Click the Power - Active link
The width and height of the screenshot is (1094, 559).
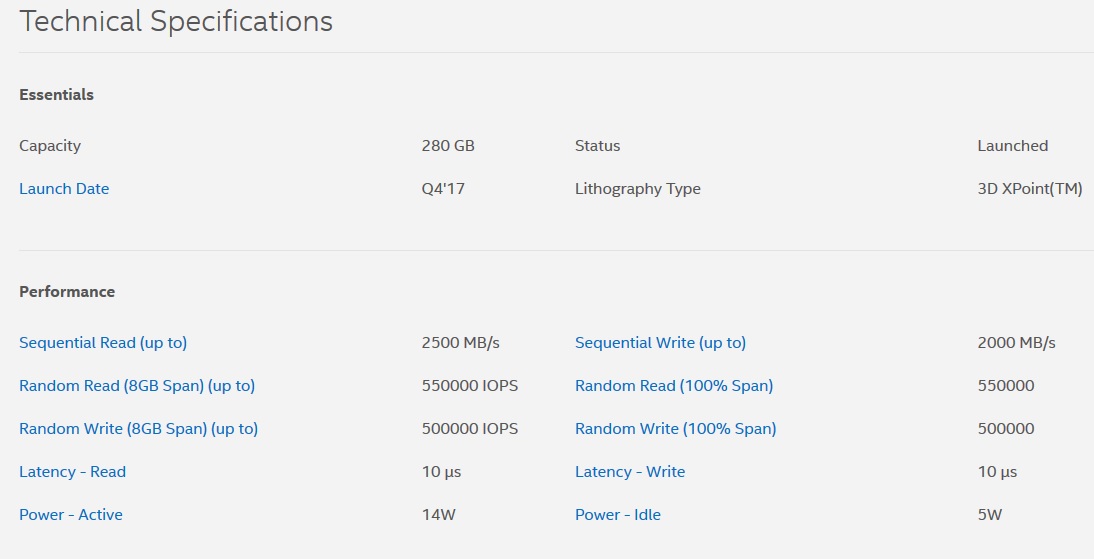[71, 515]
